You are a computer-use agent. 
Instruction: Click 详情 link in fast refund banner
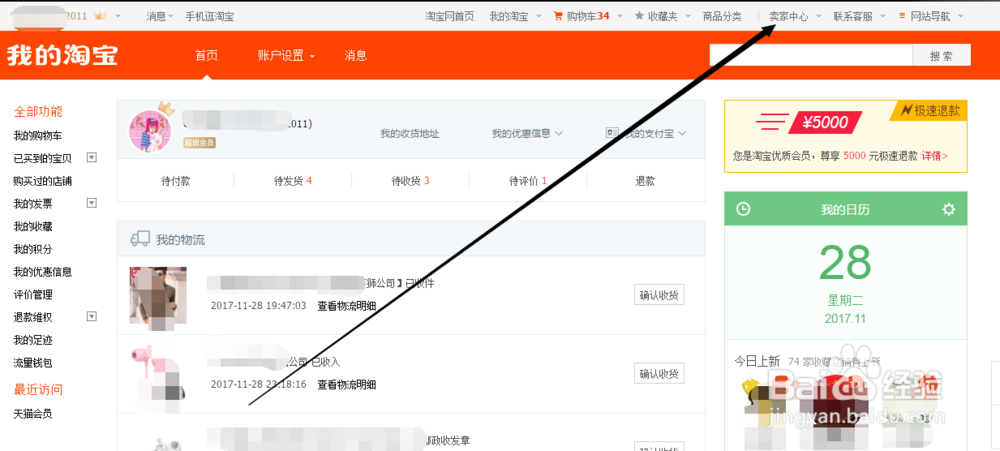935,156
